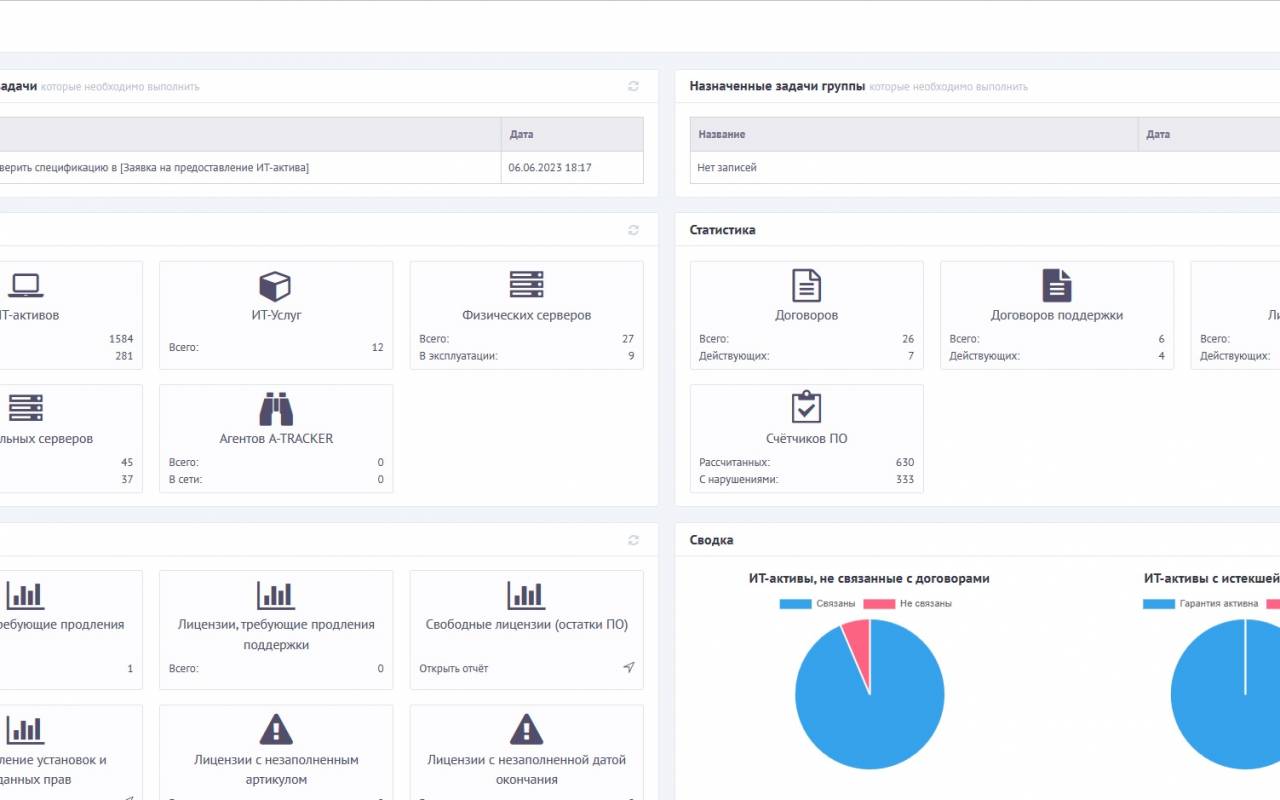Screen dimensions: 1280x800
Task: Click the Договоров поддержки document icon
Action: coord(1056,285)
